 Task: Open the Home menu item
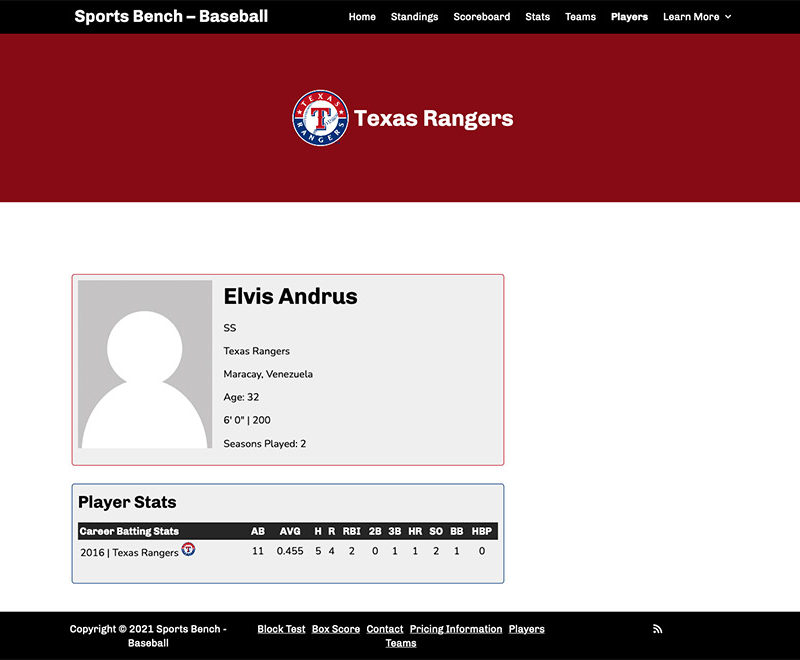[x=362, y=17]
